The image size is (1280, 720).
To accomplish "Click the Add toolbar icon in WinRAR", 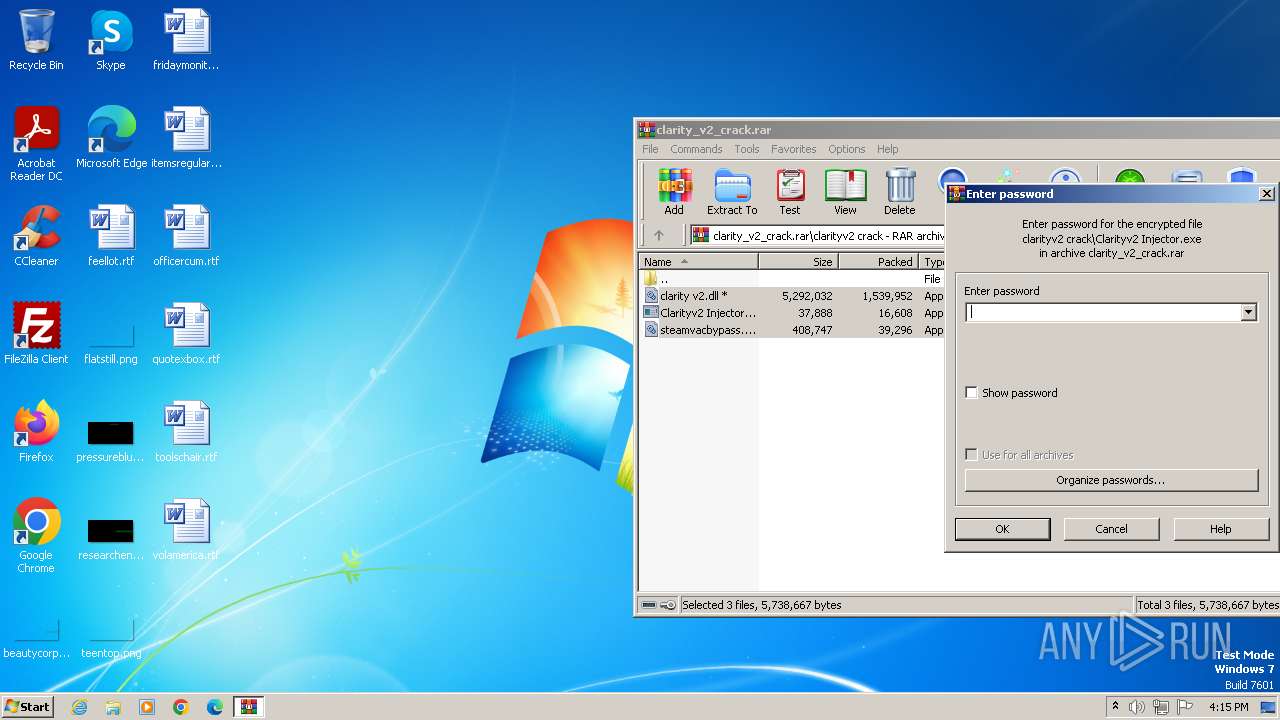I will point(674,191).
